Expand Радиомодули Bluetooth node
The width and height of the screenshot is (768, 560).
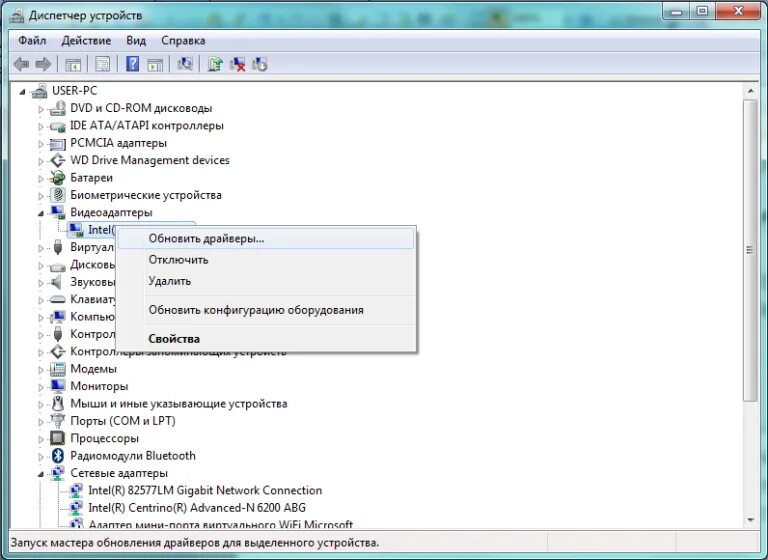41,457
